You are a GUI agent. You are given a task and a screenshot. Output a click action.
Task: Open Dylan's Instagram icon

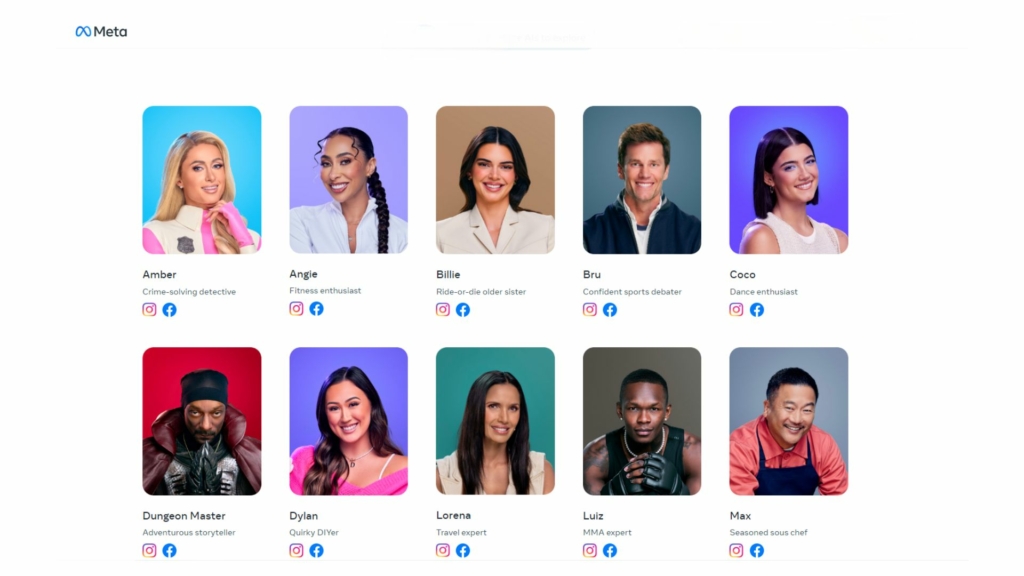click(296, 551)
